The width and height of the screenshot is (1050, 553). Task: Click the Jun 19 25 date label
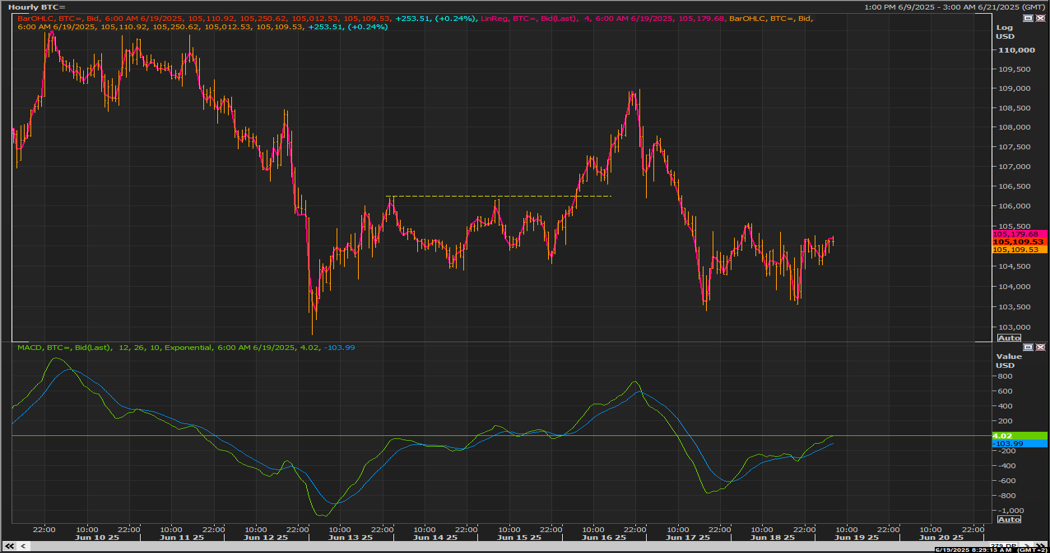pyautogui.click(x=856, y=538)
